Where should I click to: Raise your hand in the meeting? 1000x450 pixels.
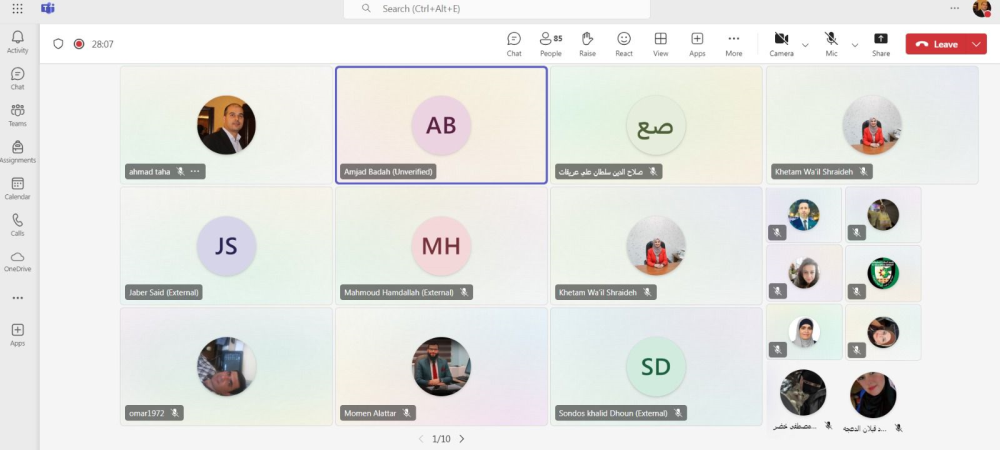[x=587, y=43]
